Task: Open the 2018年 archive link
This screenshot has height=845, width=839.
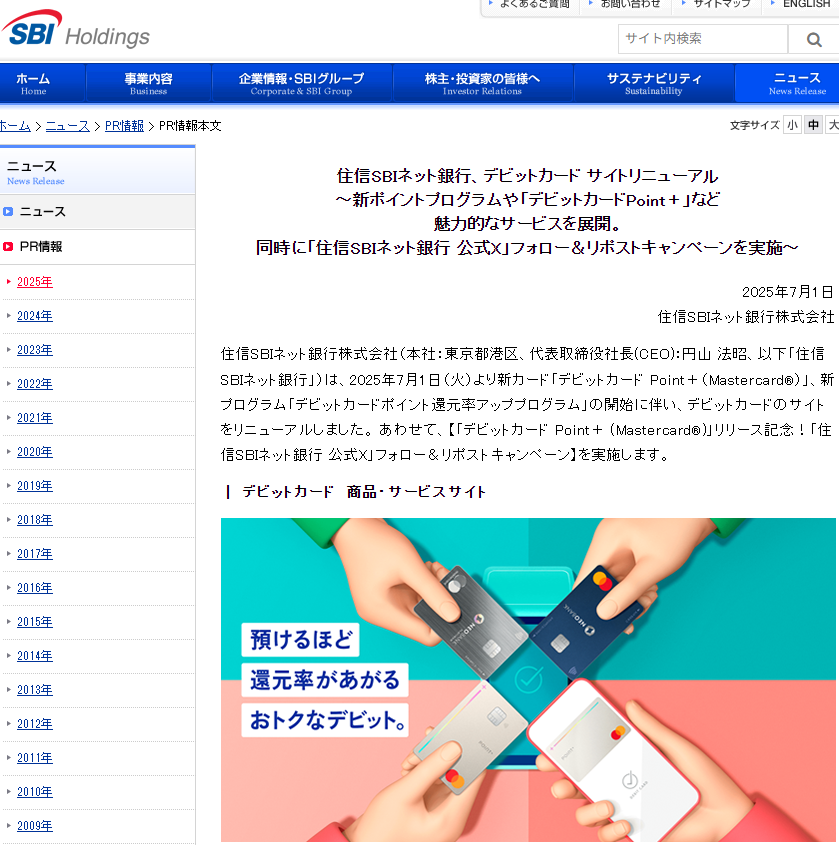Action: pos(34,520)
